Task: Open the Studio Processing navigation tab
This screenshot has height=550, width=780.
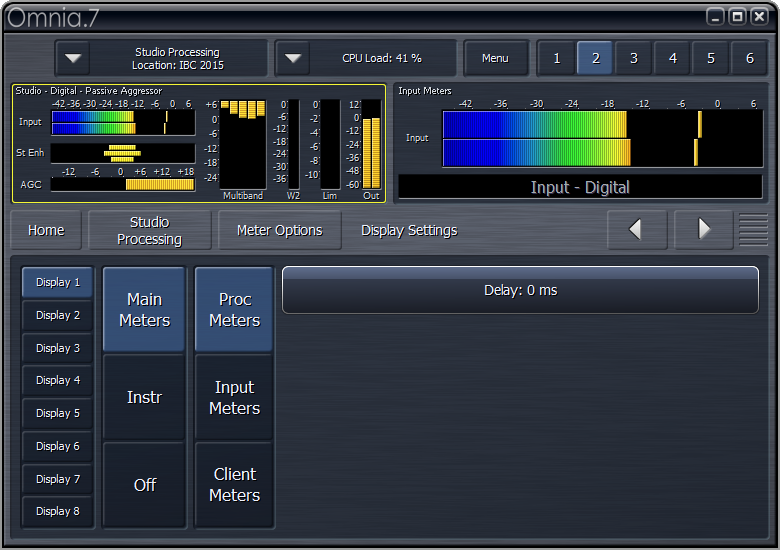Action: [x=149, y=230]
